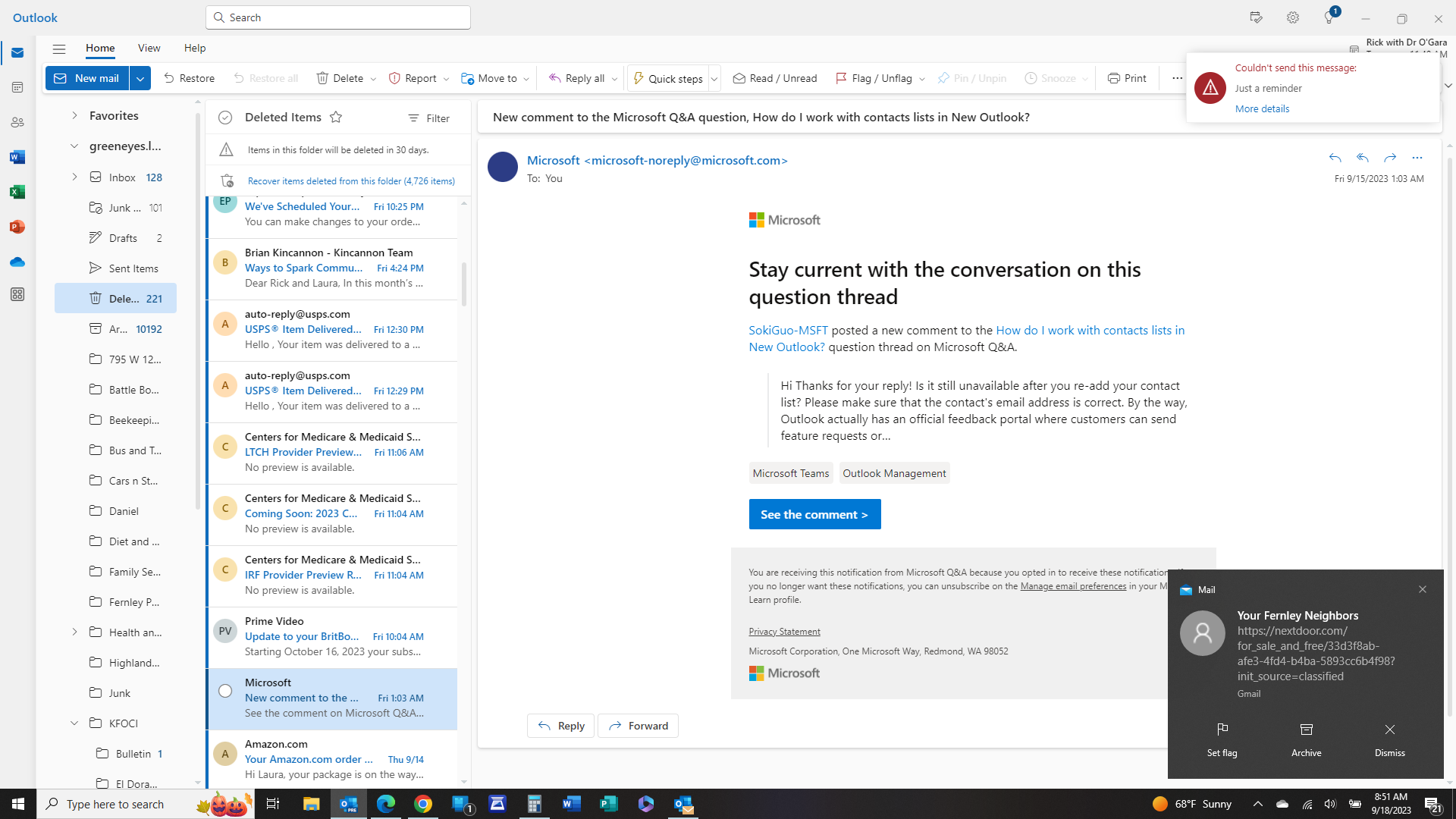Expand the Favorites section
This screenshot has width=1456, height=819.
[x=74, y=115]
